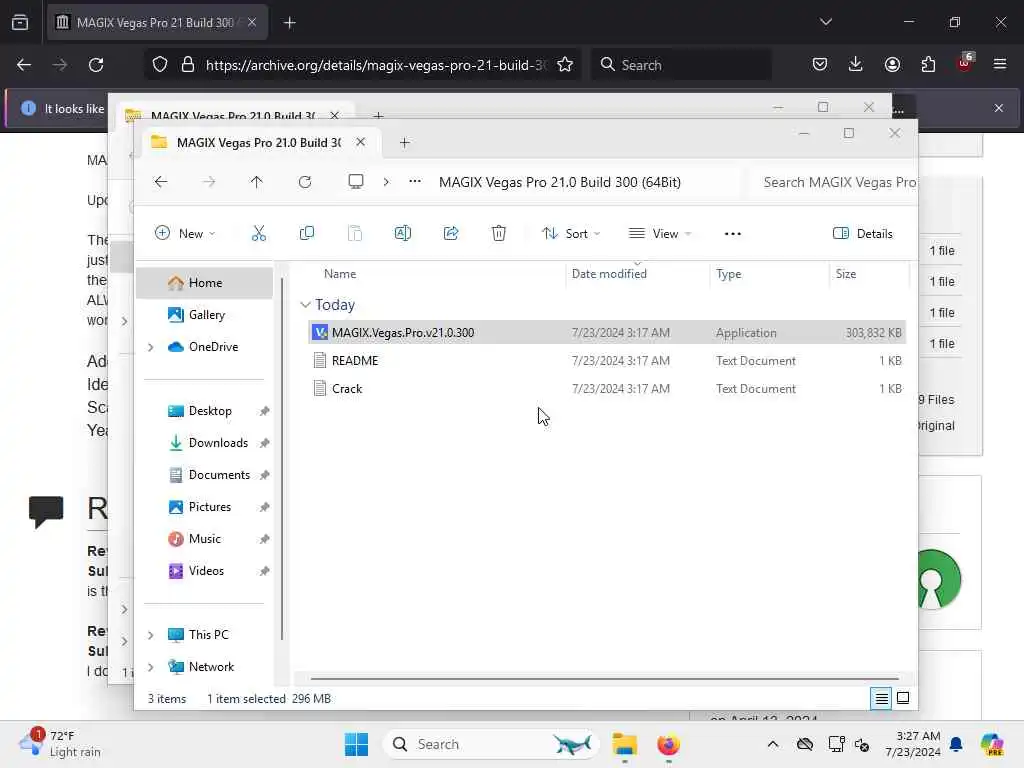
Task: Expand the OneDrive tree node
Action: [151, 347]
